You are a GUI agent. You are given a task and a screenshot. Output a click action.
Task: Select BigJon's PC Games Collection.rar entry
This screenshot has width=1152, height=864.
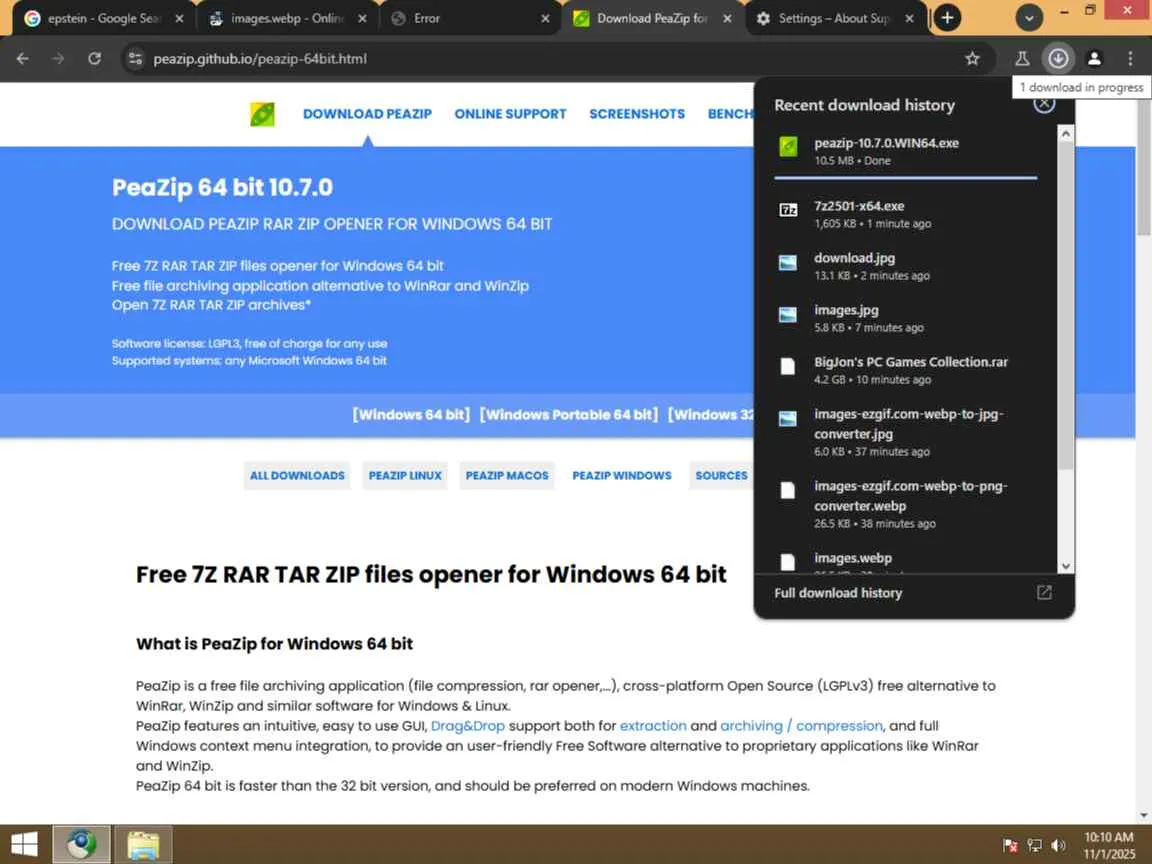click(x=905, y=370)
